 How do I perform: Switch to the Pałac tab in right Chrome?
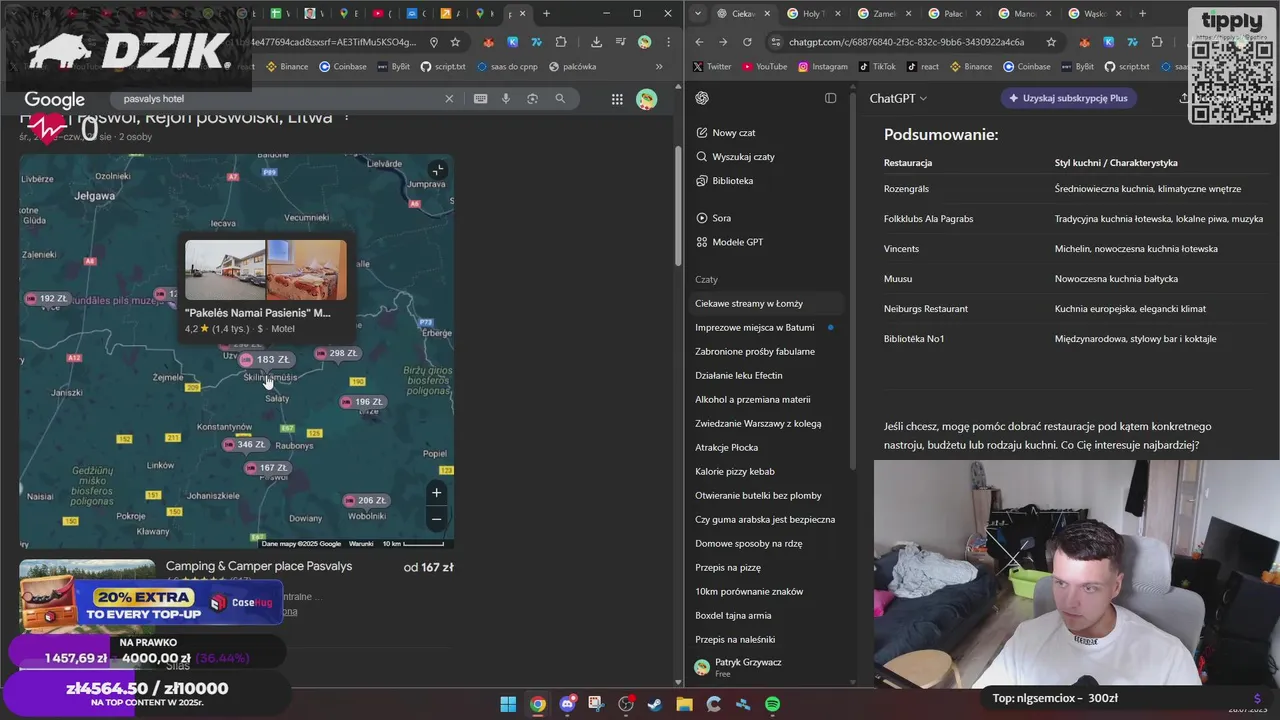pos(953,14)
